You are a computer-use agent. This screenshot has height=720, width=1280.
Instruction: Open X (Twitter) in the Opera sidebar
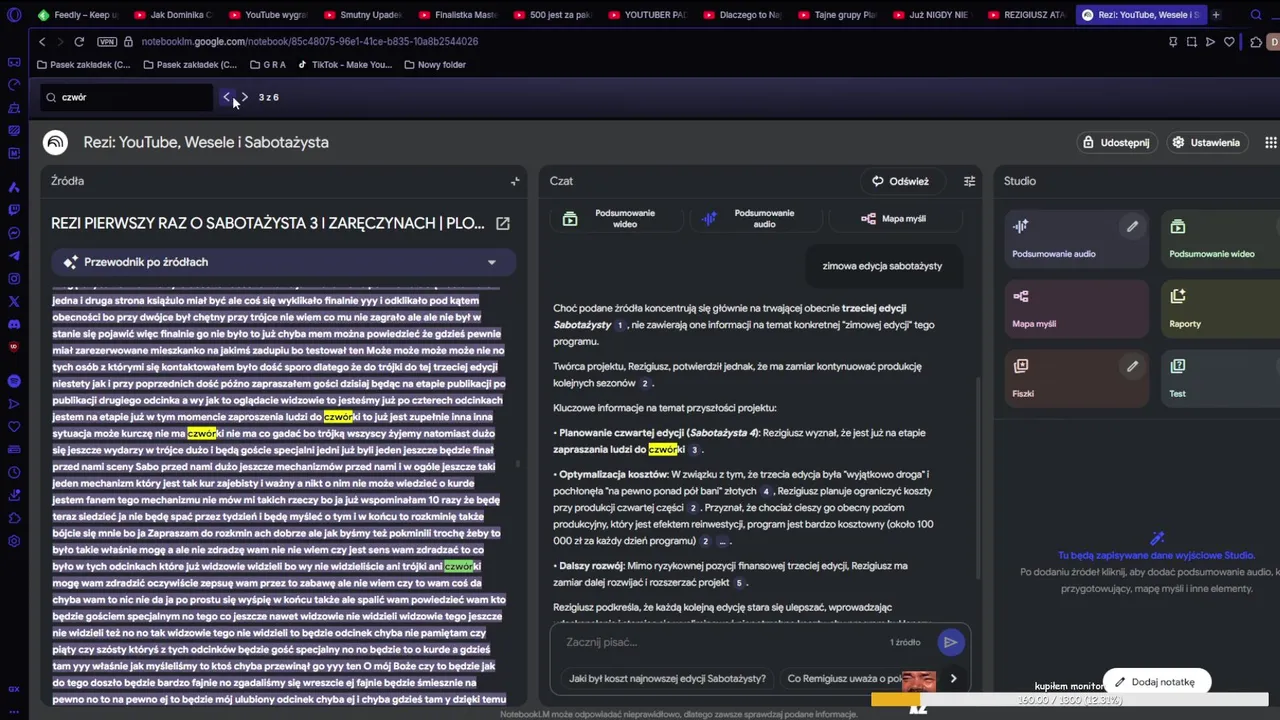pos(14,301)
